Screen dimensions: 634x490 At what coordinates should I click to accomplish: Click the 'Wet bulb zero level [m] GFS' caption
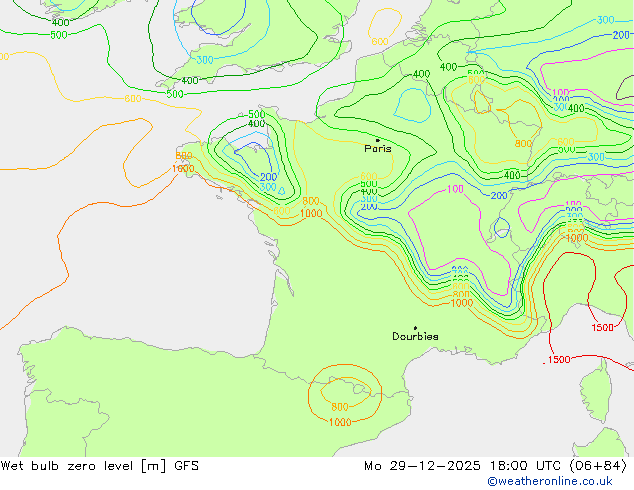pos(100,466)
